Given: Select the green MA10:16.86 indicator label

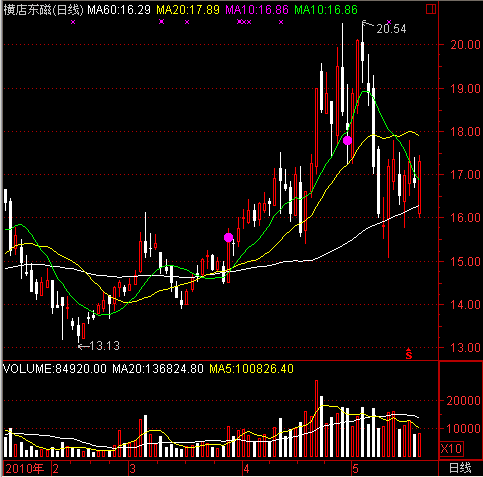Looking at the screenshot, I should click(x=326, y=10).
